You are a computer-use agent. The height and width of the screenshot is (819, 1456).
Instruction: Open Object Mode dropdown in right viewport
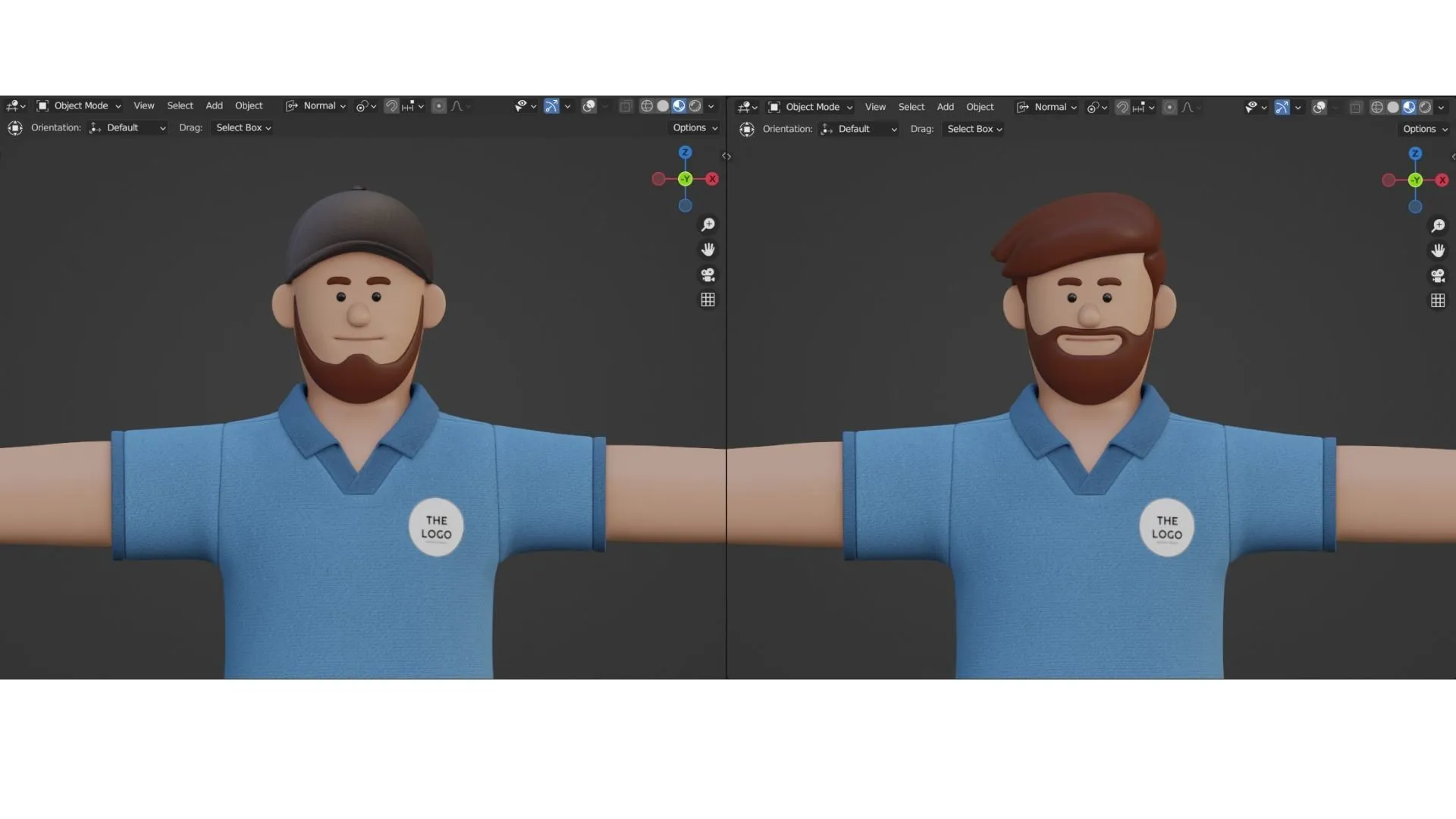click(x=810, y=107)
